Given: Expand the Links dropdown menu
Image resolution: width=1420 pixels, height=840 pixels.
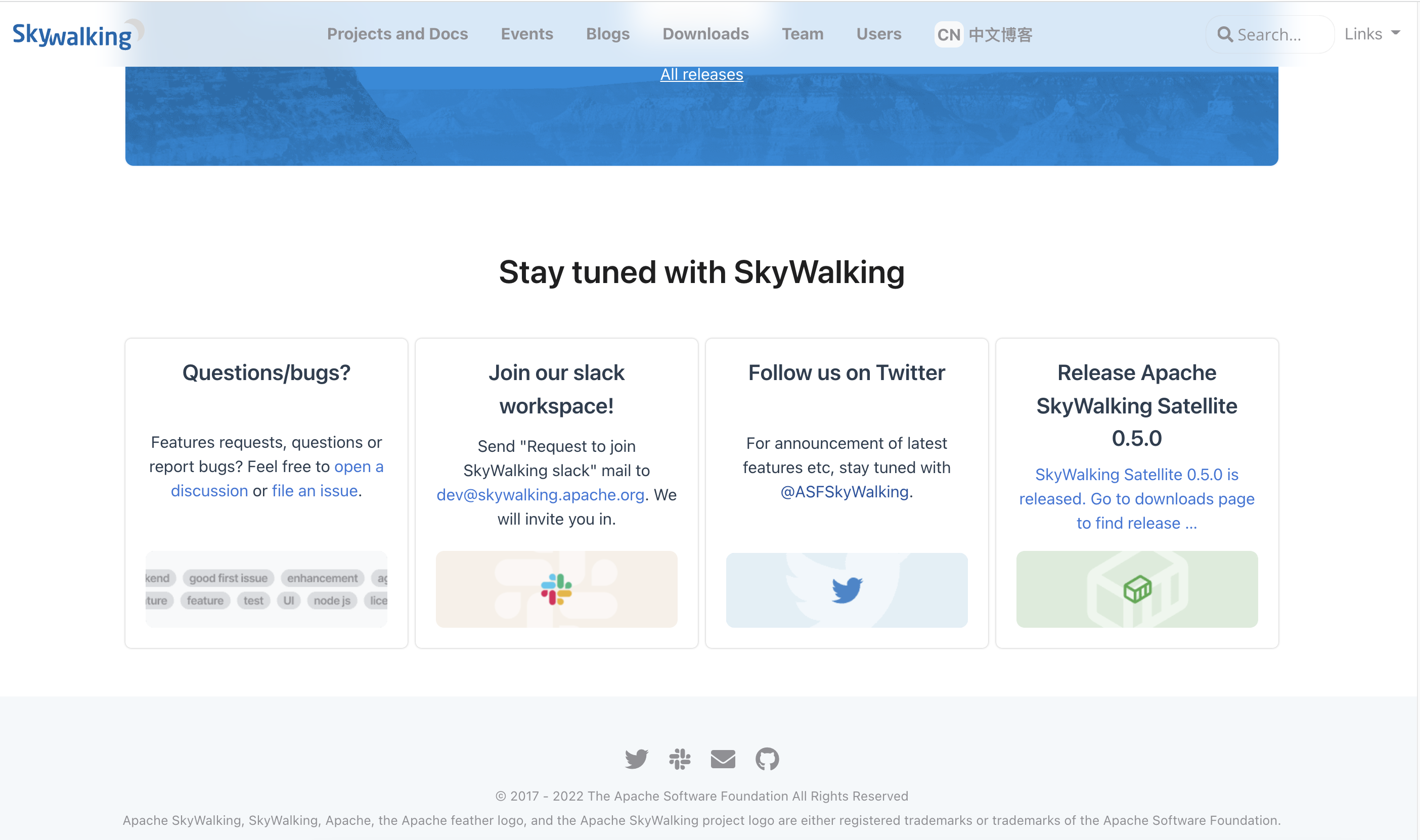Looking at the screenshot, I should 1372,34.
